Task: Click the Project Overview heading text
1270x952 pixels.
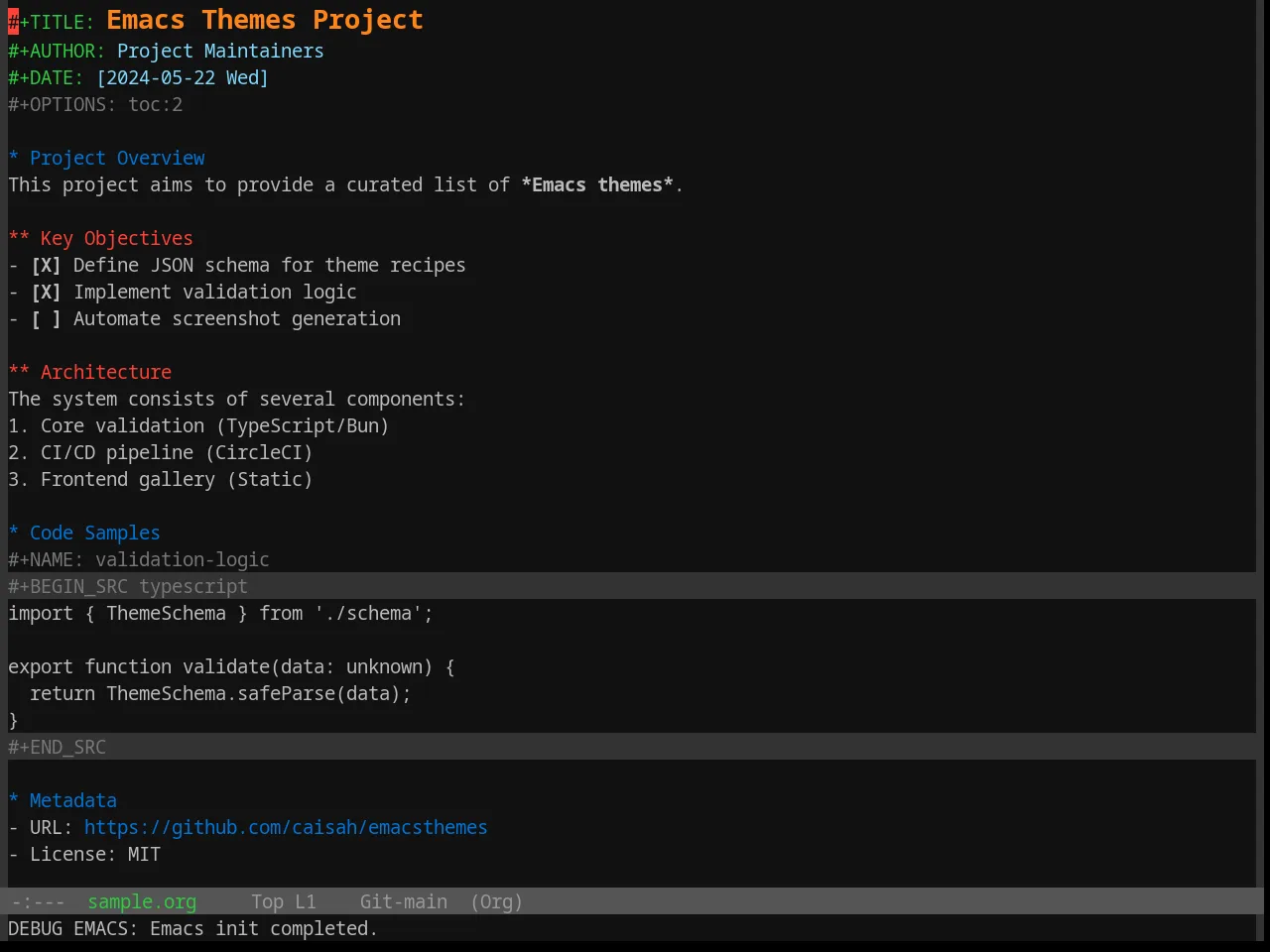Action: [x=117, y=159]
